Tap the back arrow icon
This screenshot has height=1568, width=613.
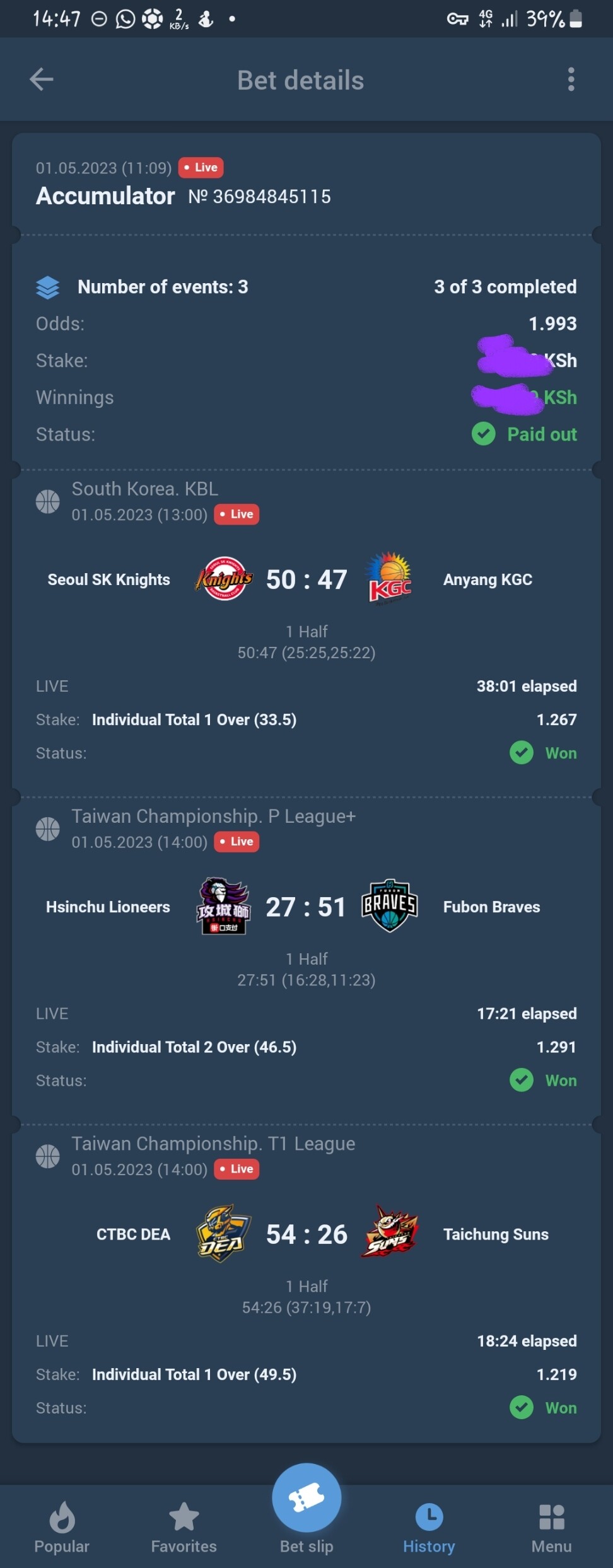[42, 79]
